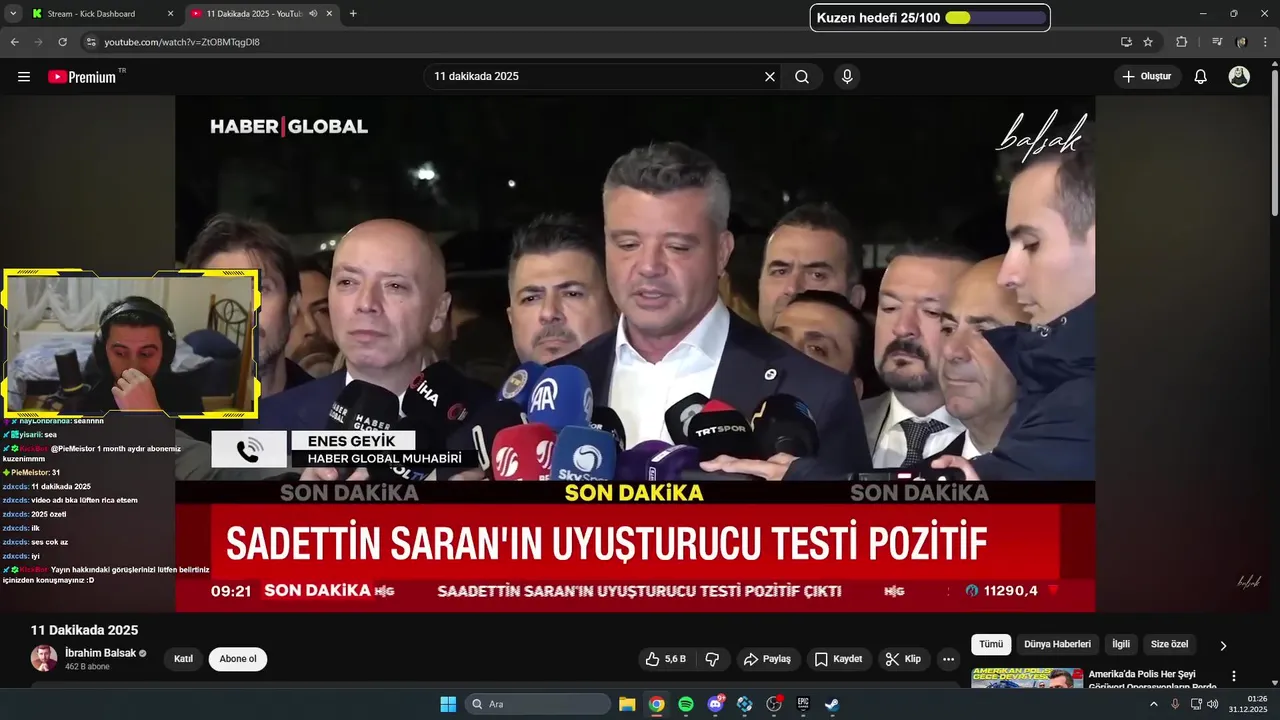This screenshot has height=720, width=1280.
Task: Open Discord from the taskbar
Action: pyautogui.click(x=715, y=704)
